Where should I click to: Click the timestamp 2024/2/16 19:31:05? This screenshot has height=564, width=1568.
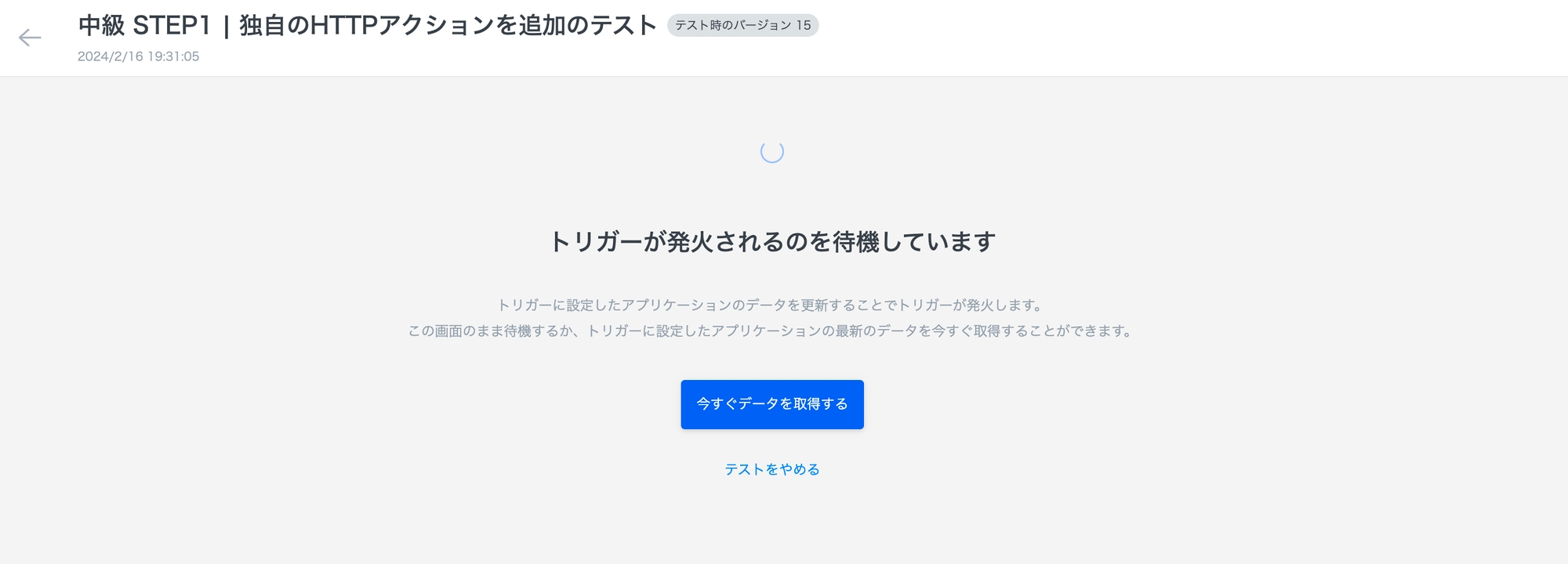point(139,56)
